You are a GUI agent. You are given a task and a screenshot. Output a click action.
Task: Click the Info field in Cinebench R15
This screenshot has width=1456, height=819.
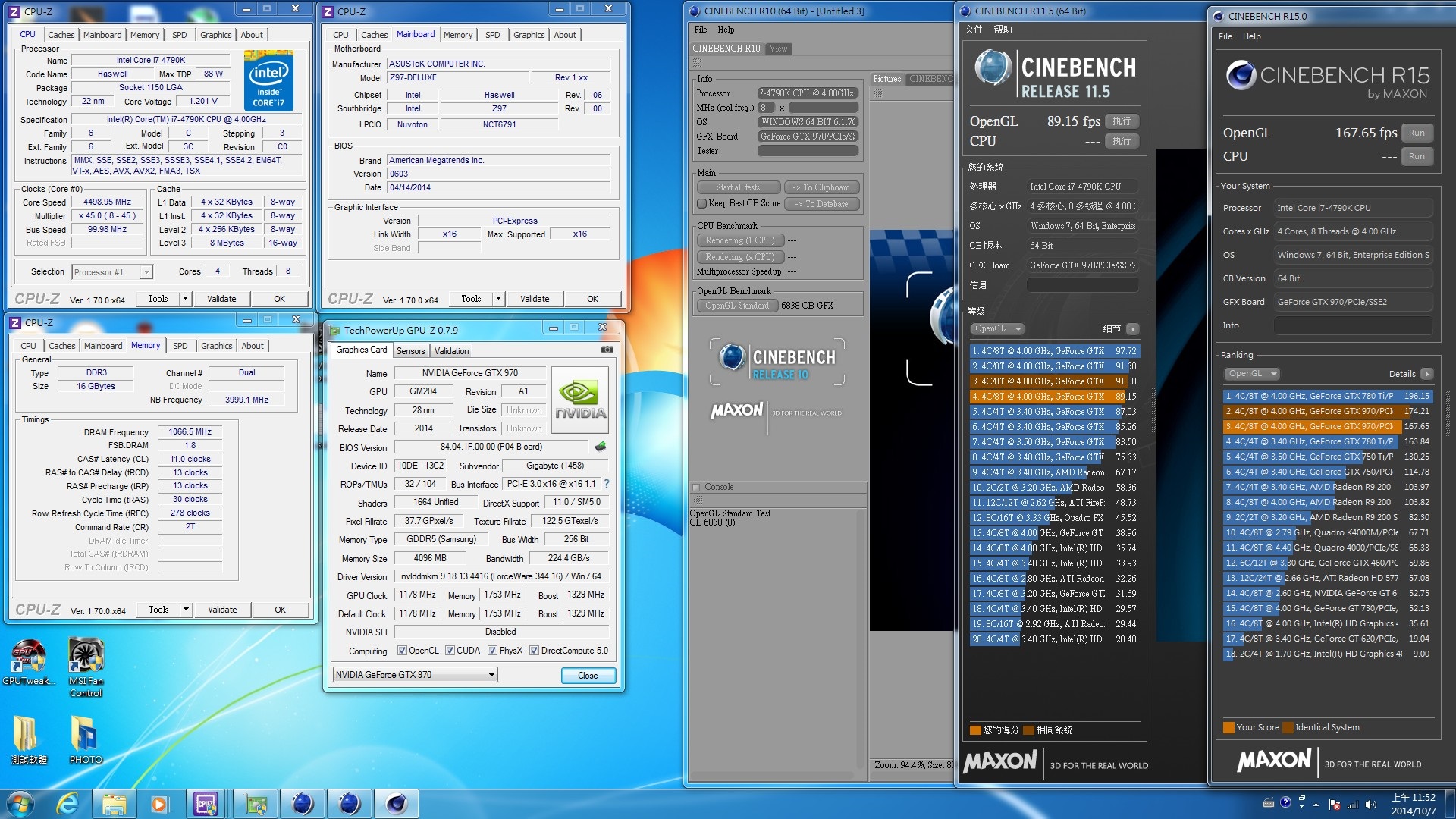(1353, 325)
